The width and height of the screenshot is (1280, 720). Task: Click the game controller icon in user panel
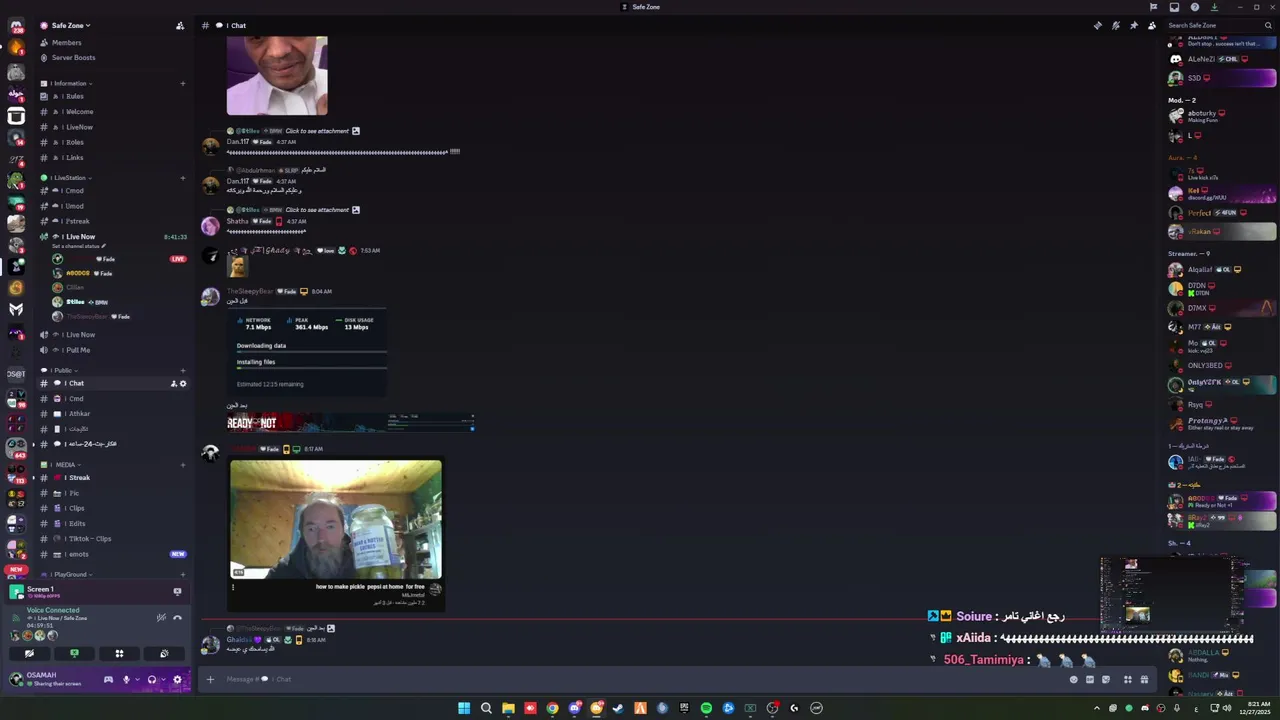(108, 679)
